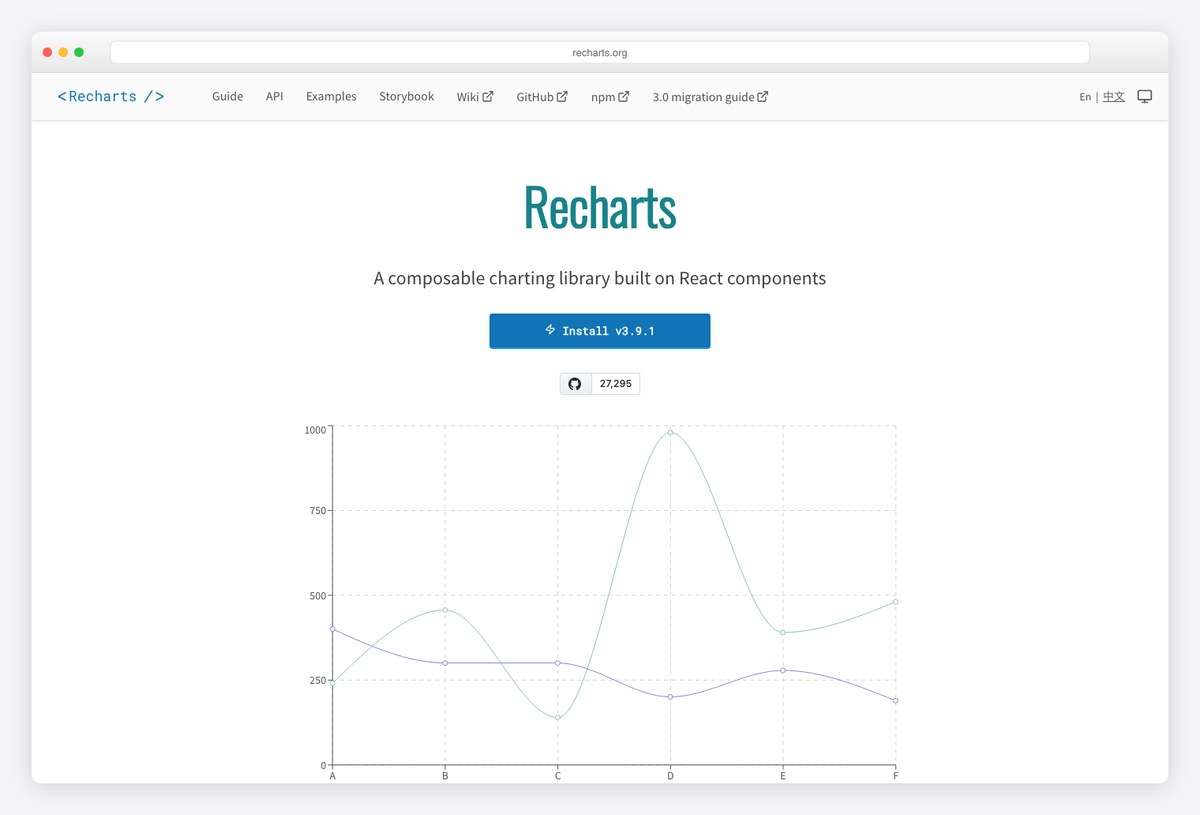
Task: Open the npm external link
Action: pos(610,97)
